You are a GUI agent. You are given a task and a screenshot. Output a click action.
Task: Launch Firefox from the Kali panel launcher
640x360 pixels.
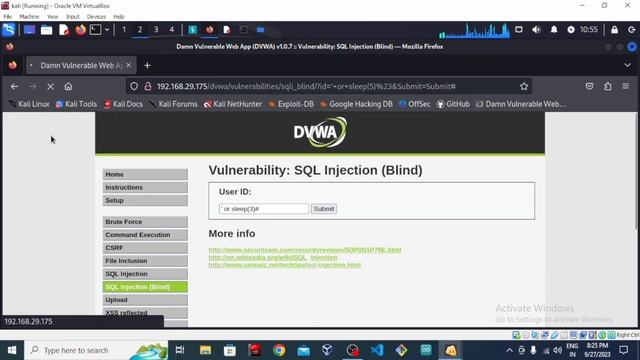pyautogui.click(x=80, y=30)
